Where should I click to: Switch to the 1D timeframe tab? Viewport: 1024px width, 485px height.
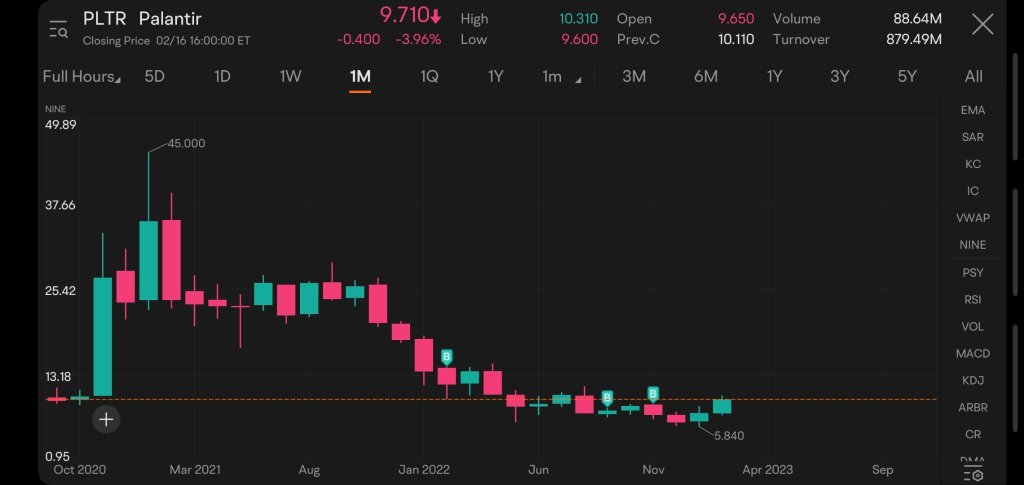point(222,76)
